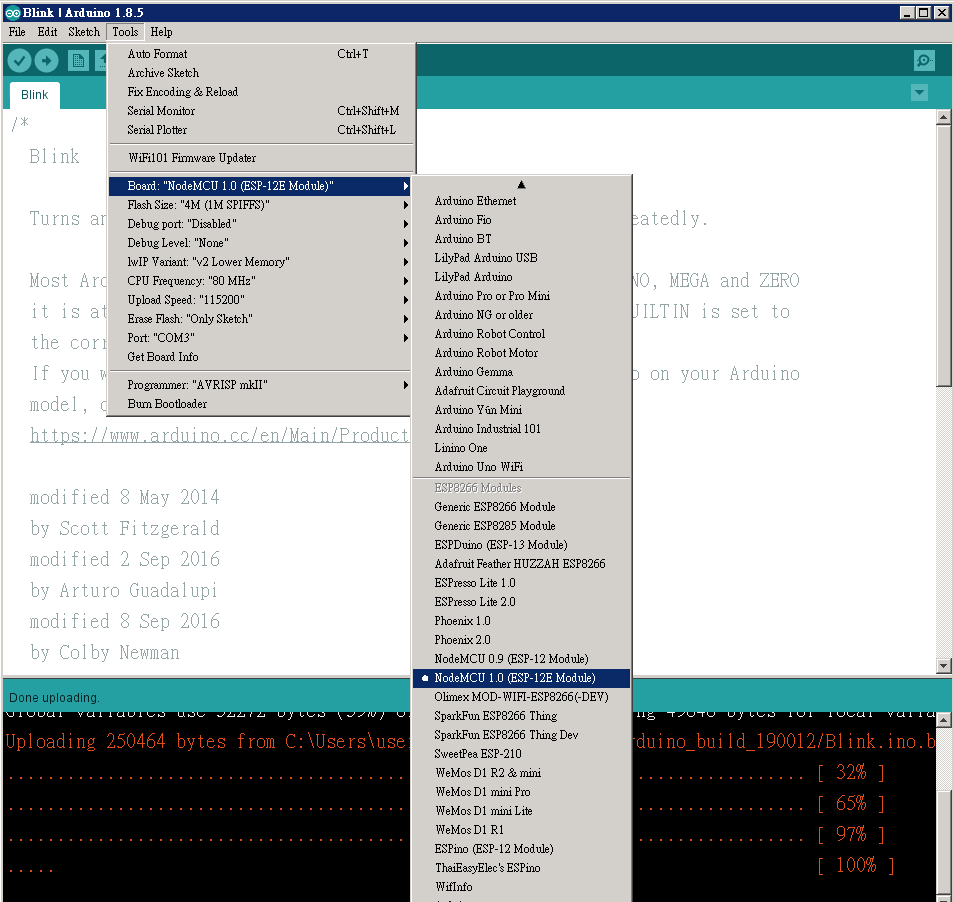Pick SparkFun ESP8266 Thing Dev board
Viewport: 954px width, 902px height.
click(x=521, y=735)
